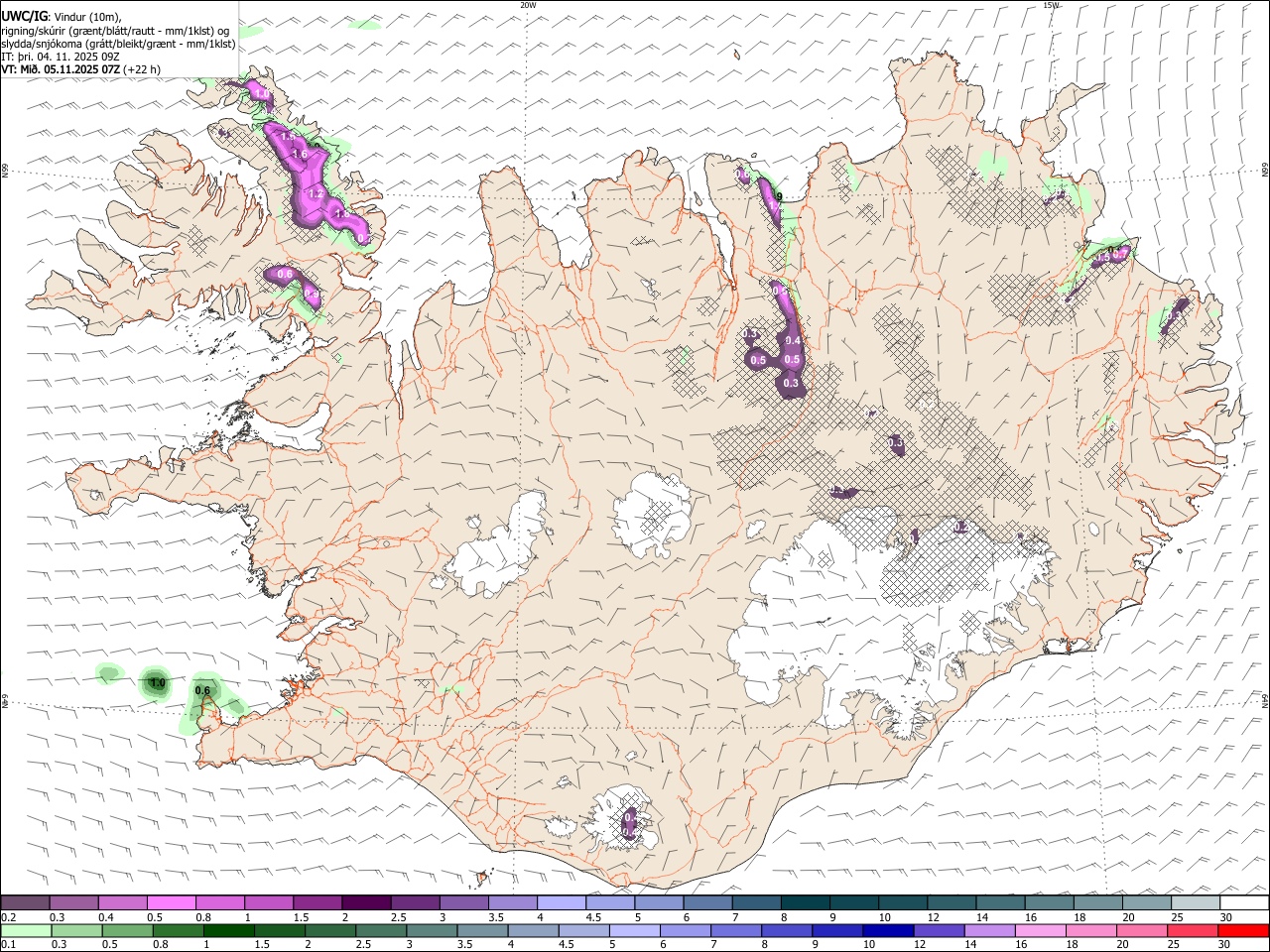
Task: Click the 0.1 label in the rain legend row
Action: [x=9, y=944]
